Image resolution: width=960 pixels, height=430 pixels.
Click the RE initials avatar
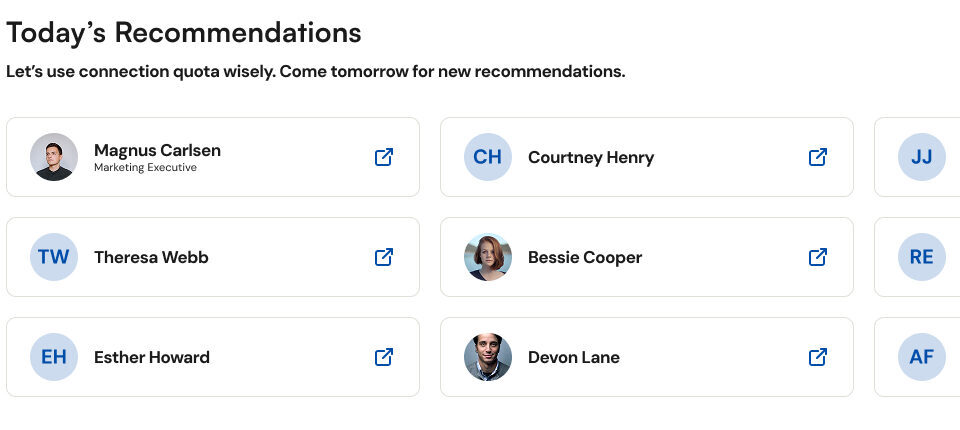(921, 257)
